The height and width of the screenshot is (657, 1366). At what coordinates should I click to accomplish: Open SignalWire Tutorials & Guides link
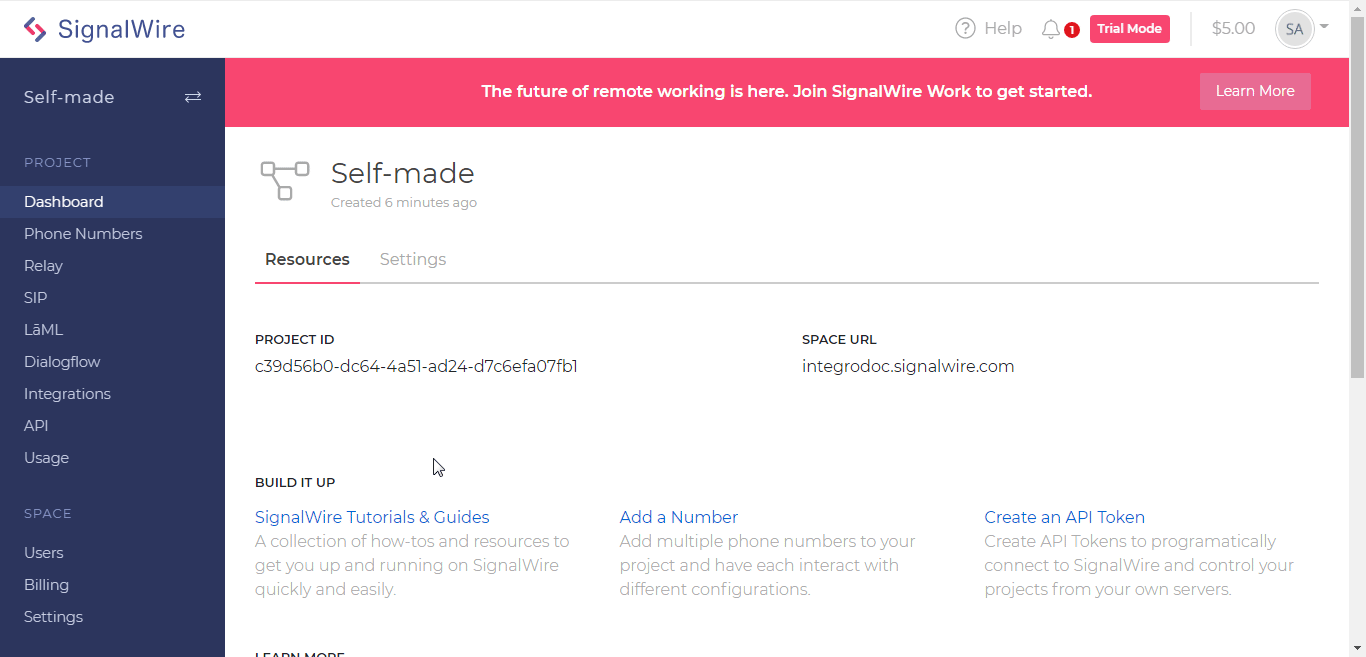[372, 517]
